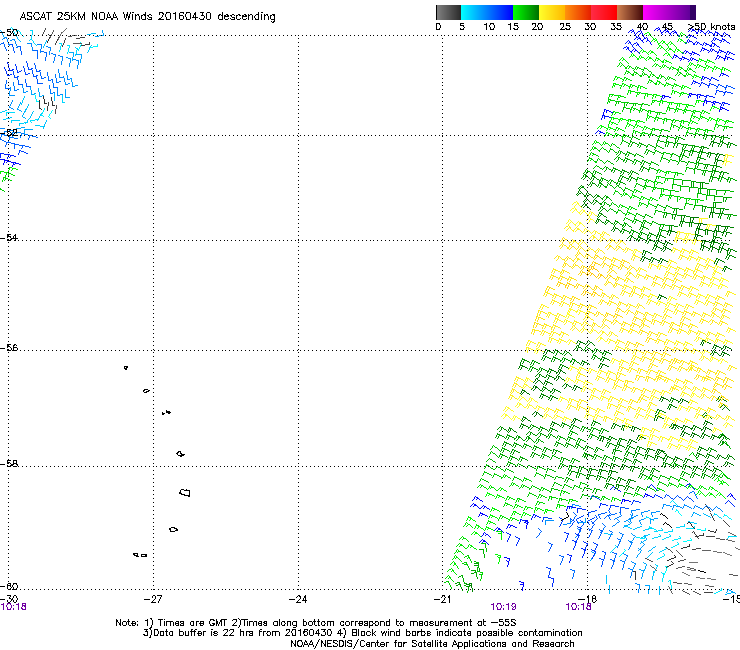Click the gray 0-5 knots legend segment
This screenshot has height=650, width=740.
[x=448, y=12]
